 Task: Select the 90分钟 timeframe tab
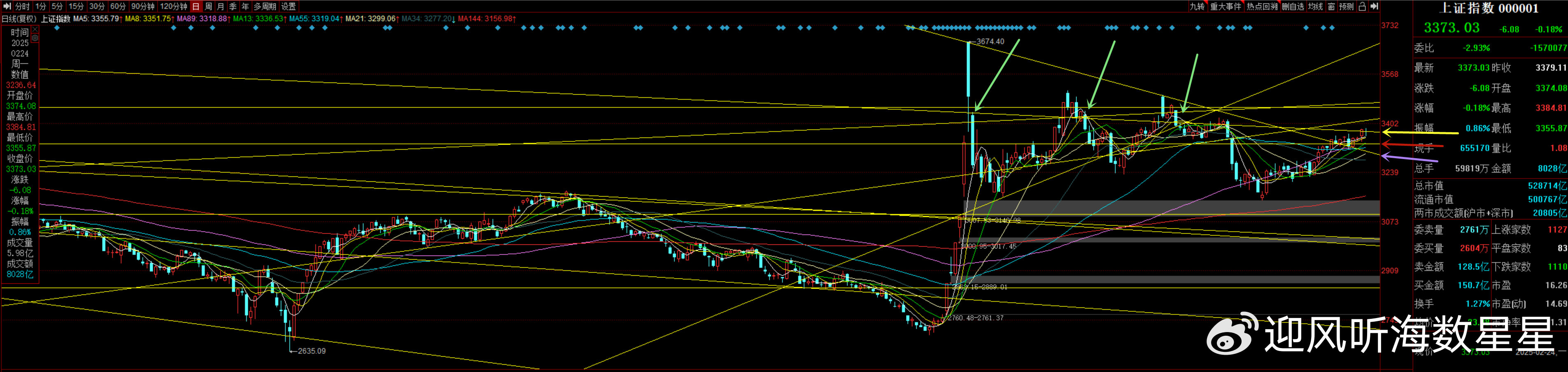[x=142, y=6]
